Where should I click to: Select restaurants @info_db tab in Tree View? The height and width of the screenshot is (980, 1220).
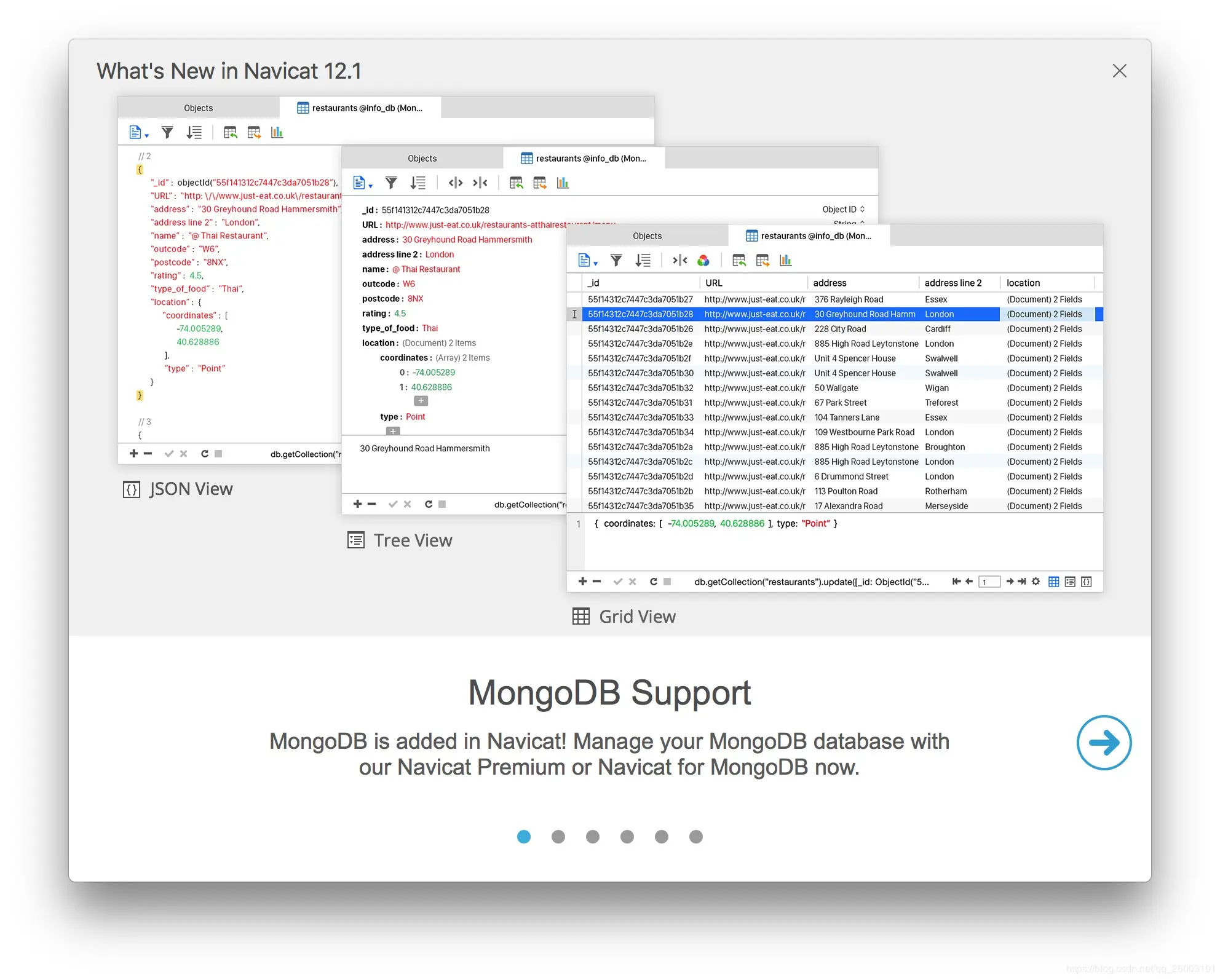(584, 158)
